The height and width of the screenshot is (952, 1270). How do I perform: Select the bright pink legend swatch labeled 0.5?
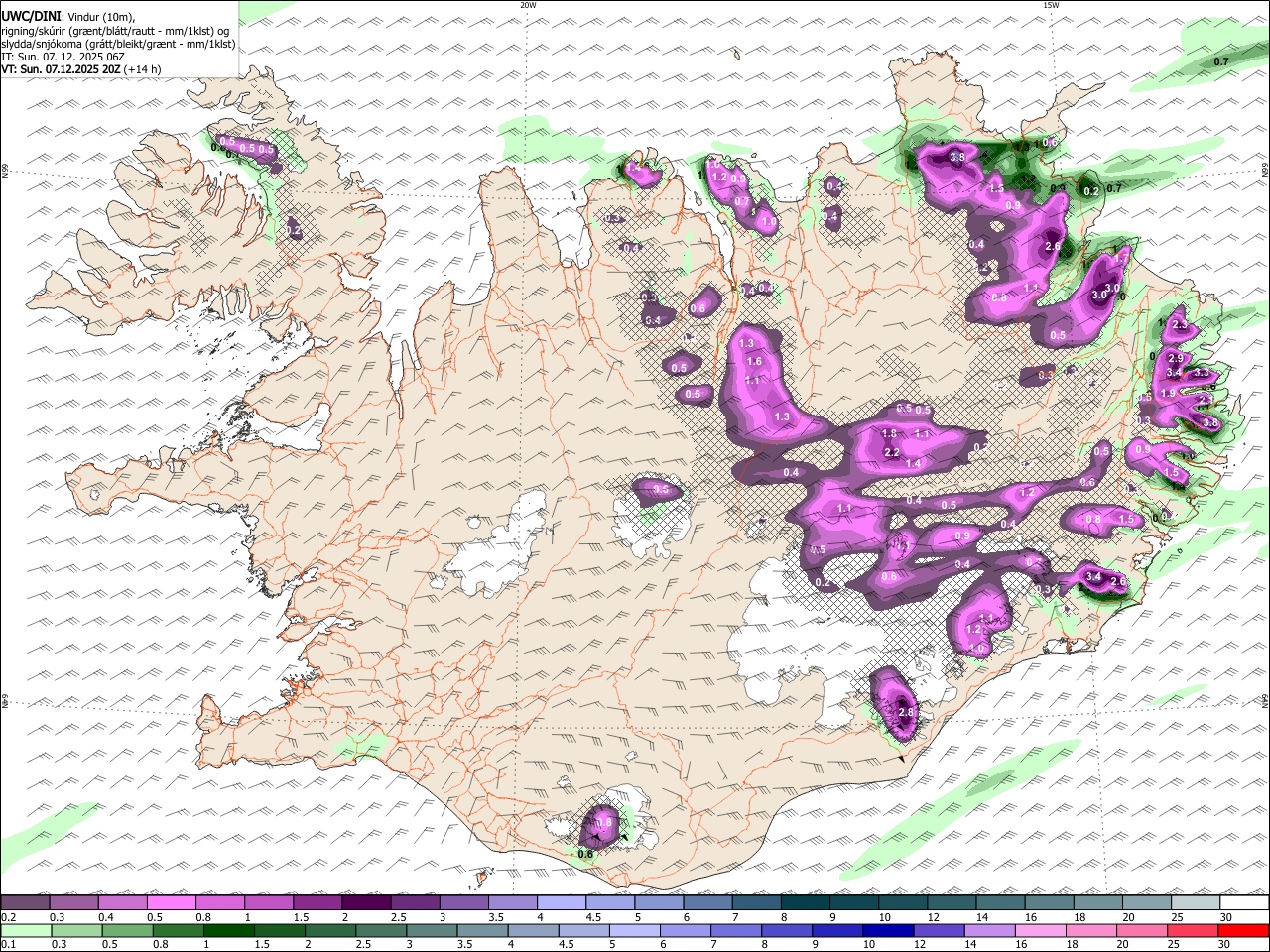coord(171,902)
